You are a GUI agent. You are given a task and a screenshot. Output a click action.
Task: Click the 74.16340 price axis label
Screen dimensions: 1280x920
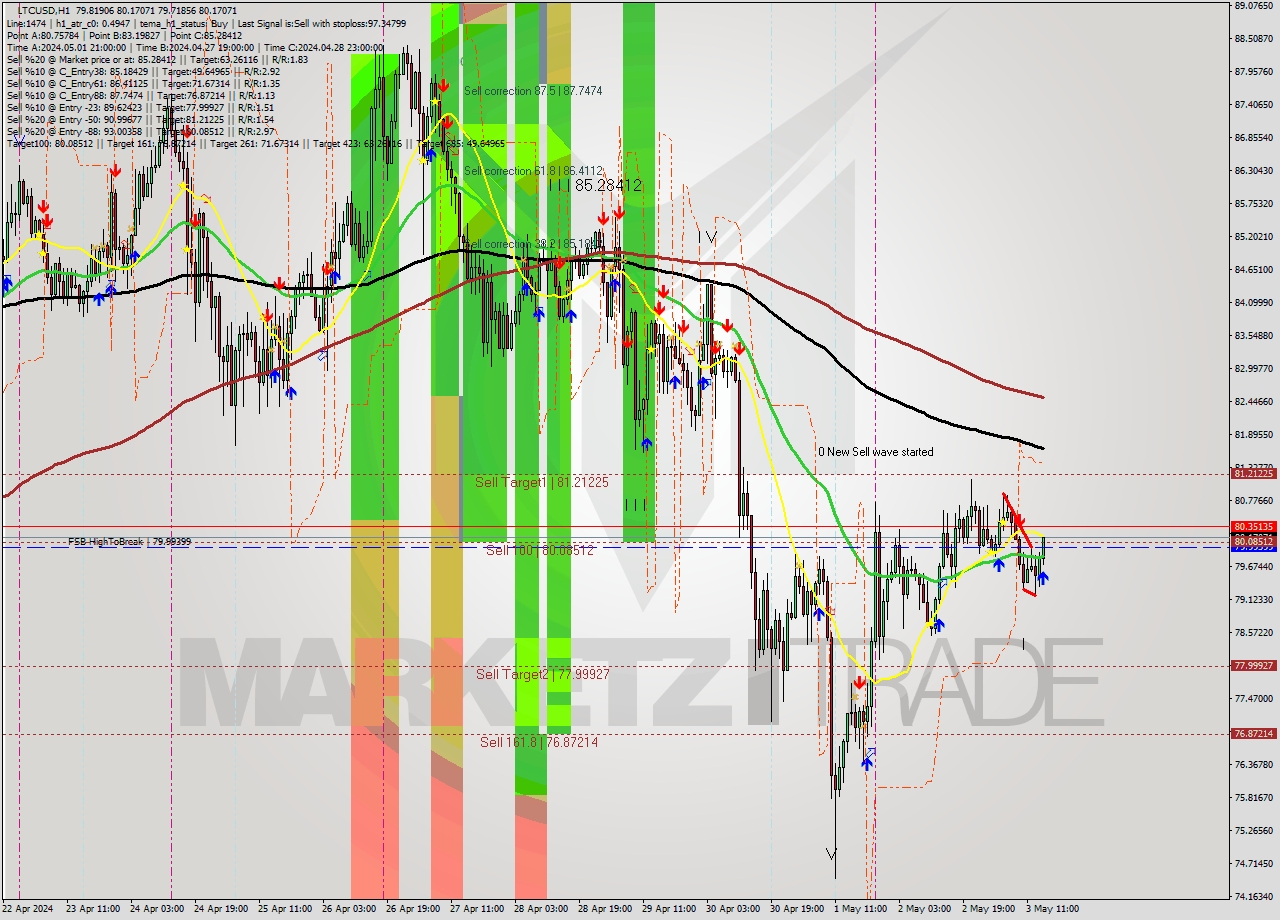(x=1253, y=897)
